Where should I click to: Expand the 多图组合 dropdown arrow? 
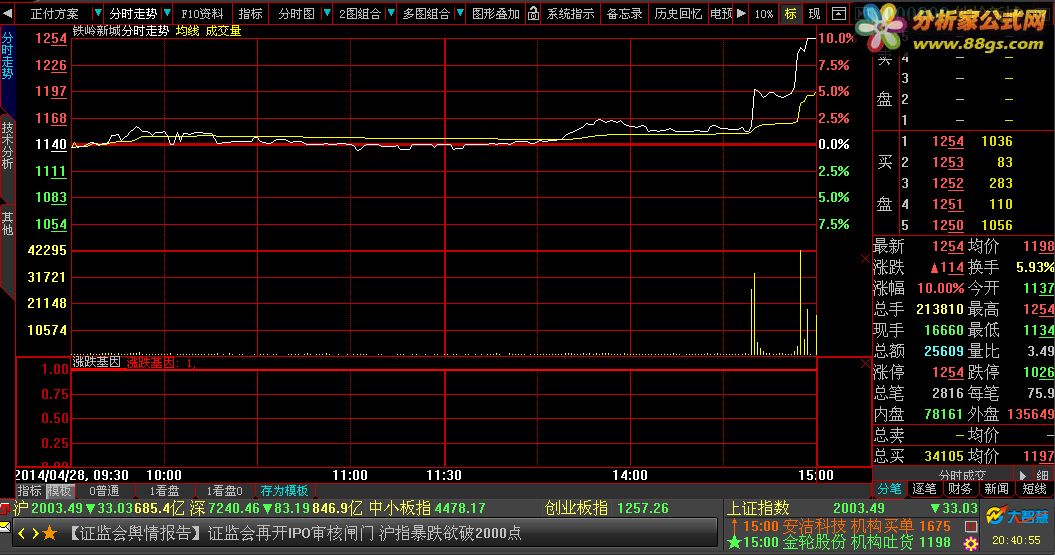[460, 13]
